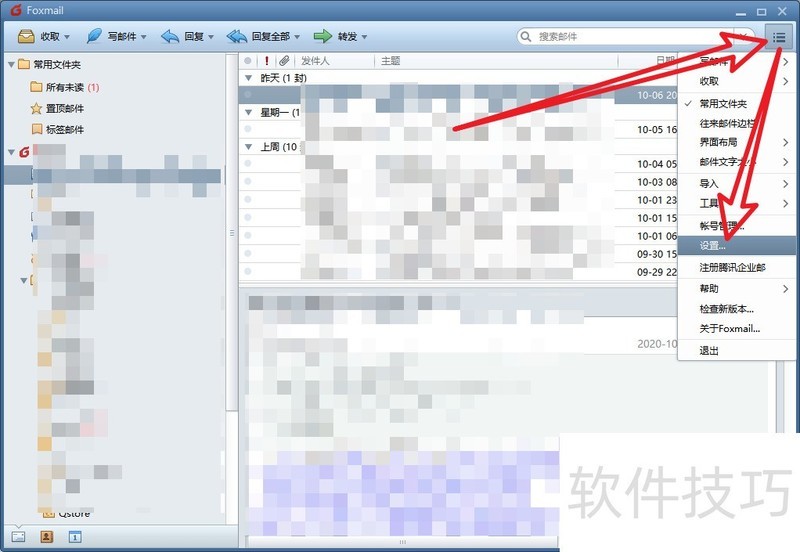Choose 帐号管理... from the menu

pyautogui.click(x=736, y=225)
